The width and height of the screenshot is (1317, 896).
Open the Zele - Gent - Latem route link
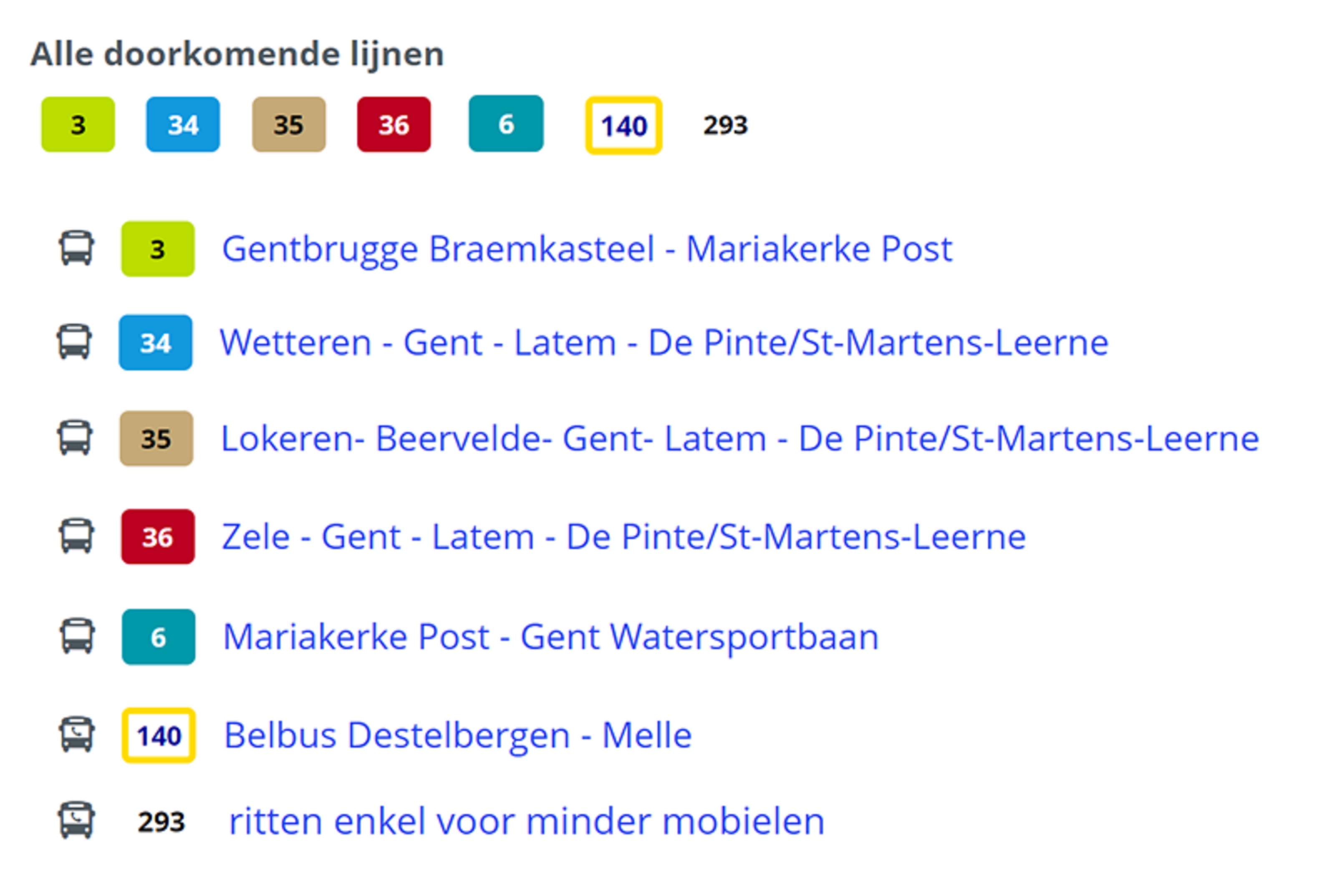click(x=623, y=536)
